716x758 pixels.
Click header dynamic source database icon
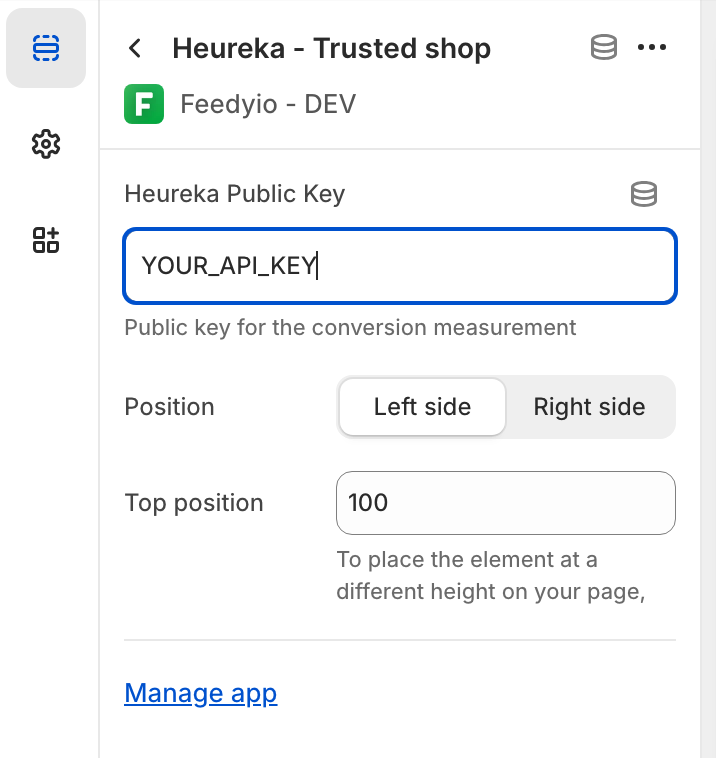pyautogui.click(x=603, y=48)
